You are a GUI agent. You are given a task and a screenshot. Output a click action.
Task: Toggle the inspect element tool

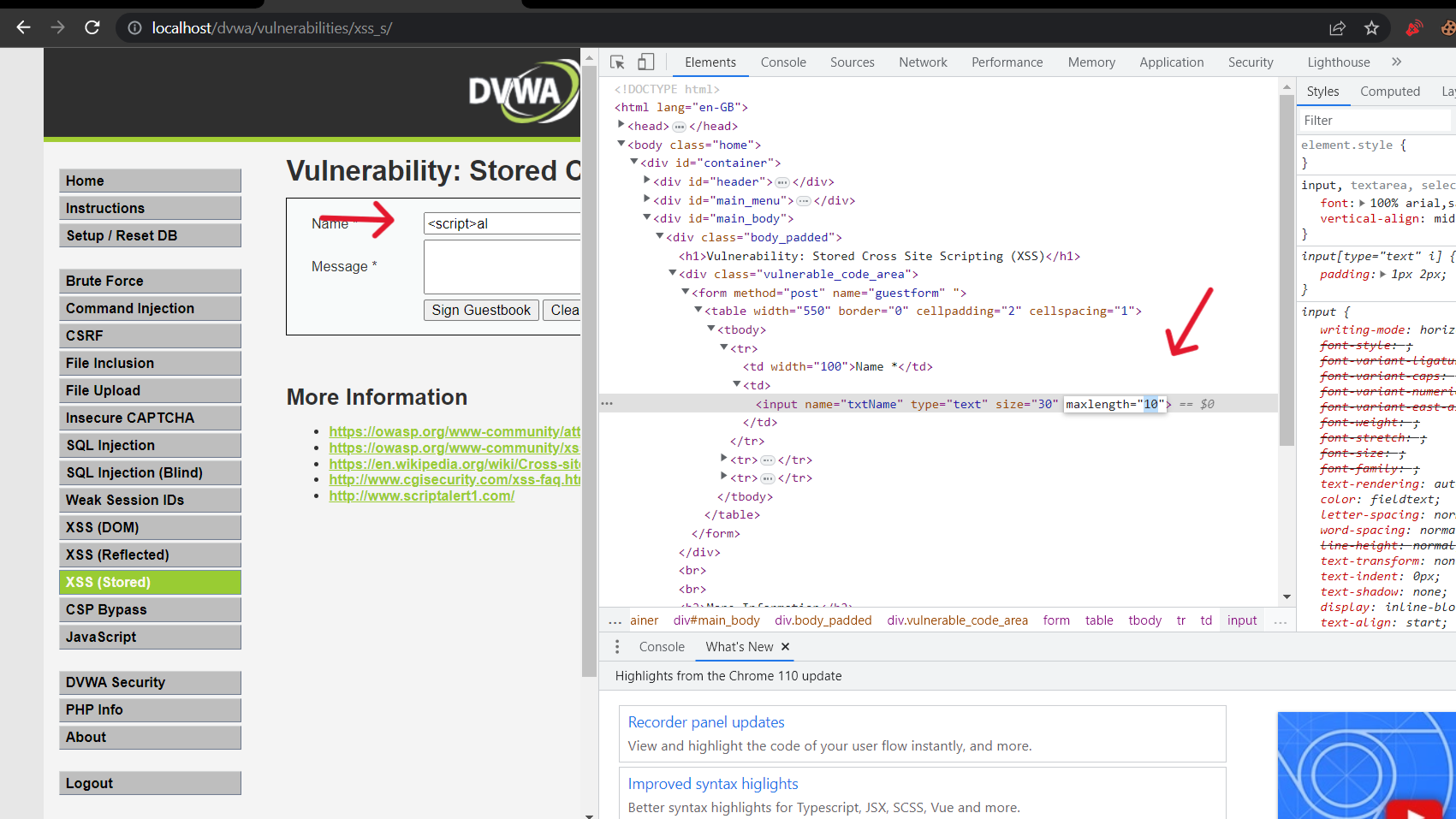[x=616, y=62]
